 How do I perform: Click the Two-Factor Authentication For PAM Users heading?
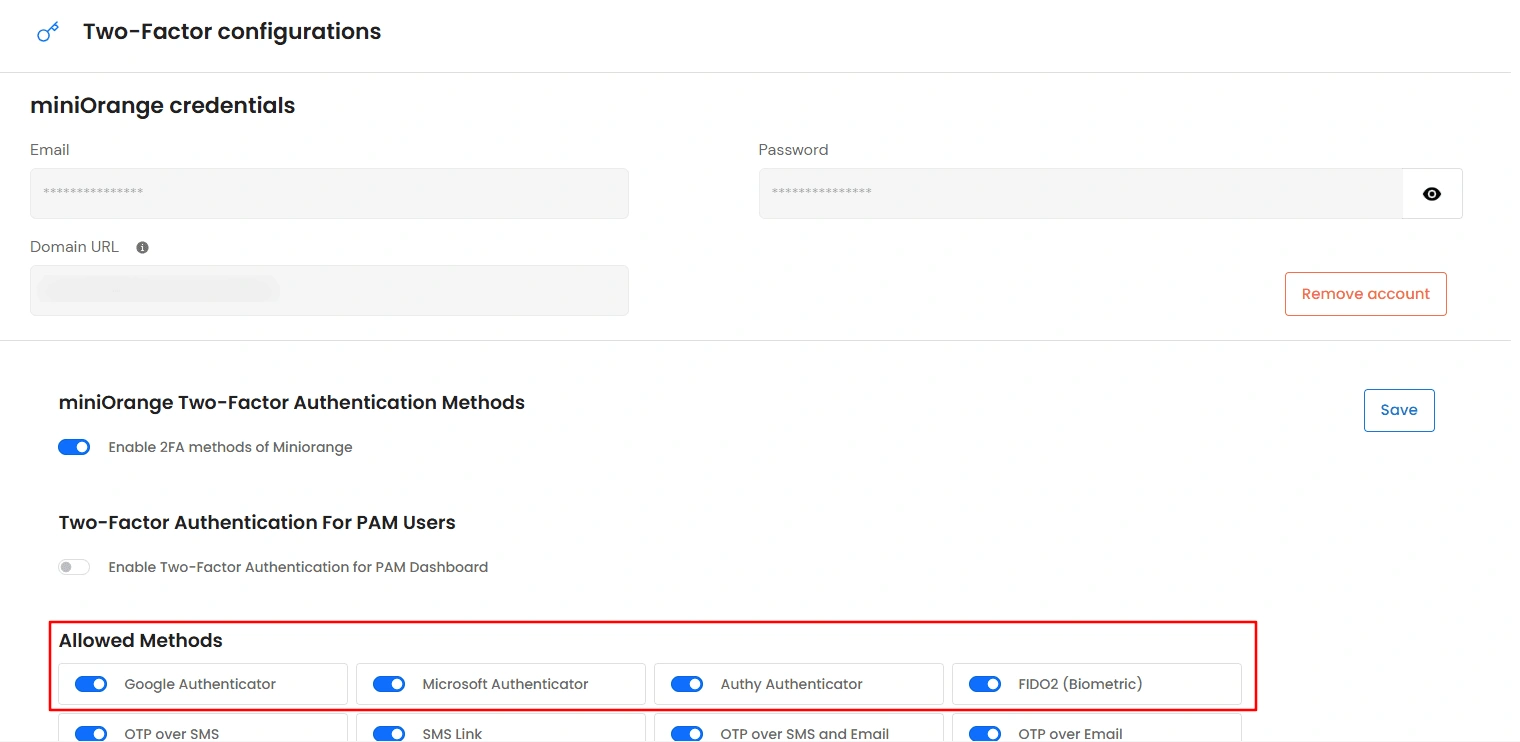257,522
